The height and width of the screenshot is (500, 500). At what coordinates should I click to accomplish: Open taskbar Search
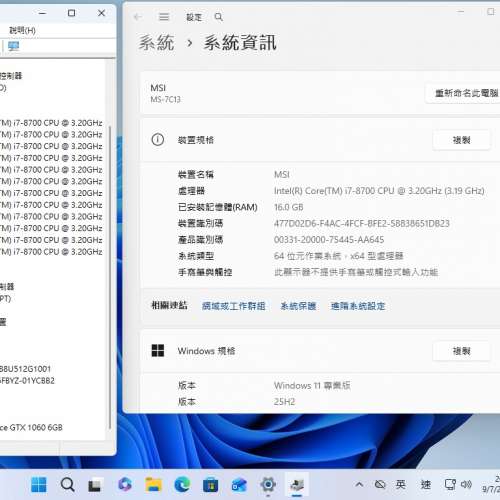67,484
